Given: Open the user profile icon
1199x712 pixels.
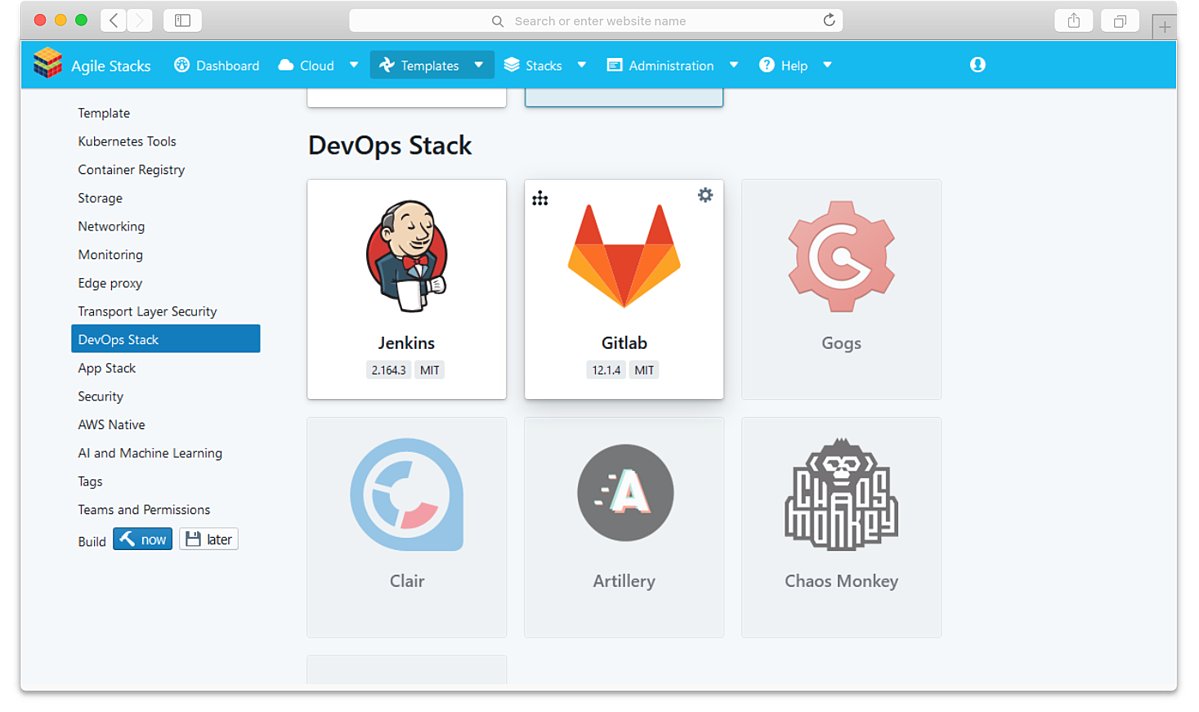Looking at the screenshot, I should coord(977,65).
